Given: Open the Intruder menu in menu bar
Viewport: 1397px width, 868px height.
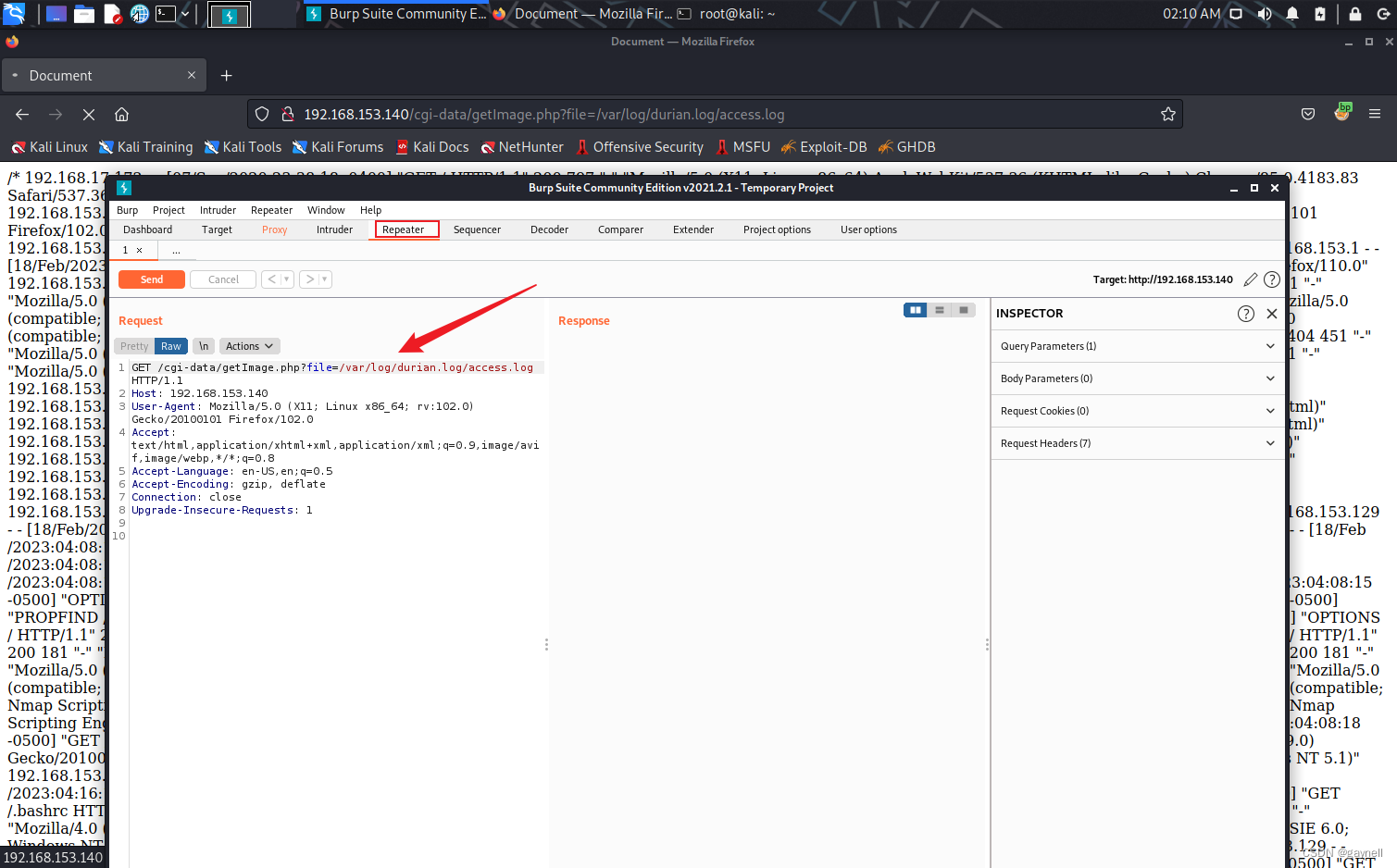Looking at the screenshot, I should 218,210.
